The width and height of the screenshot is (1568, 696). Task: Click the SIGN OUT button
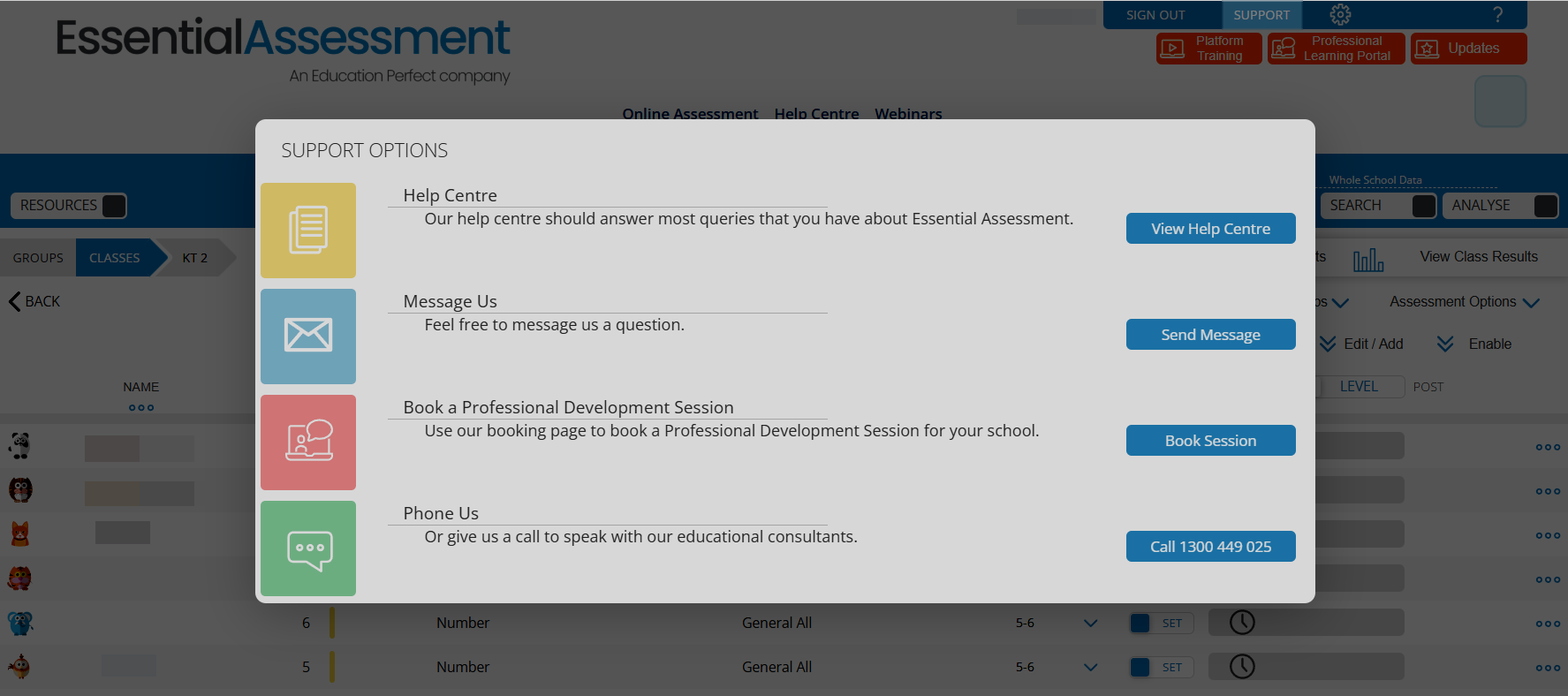pyautogui.click(x=1155, y=15)
